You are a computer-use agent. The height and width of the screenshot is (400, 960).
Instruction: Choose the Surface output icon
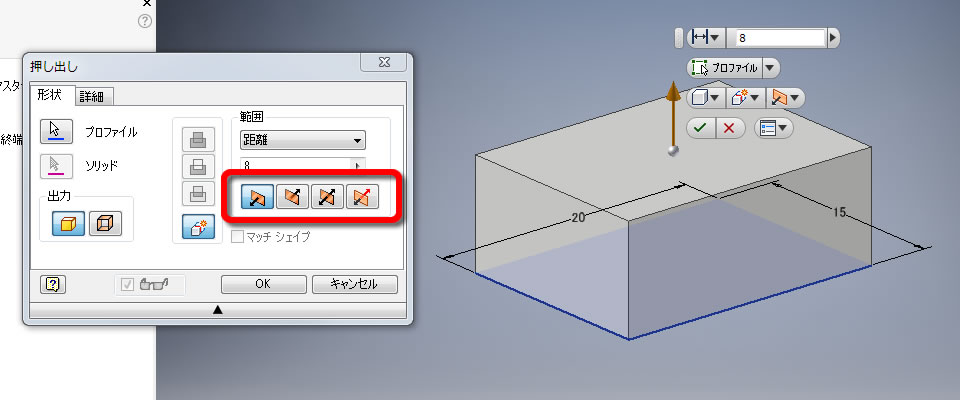click(x=105, y=223)
